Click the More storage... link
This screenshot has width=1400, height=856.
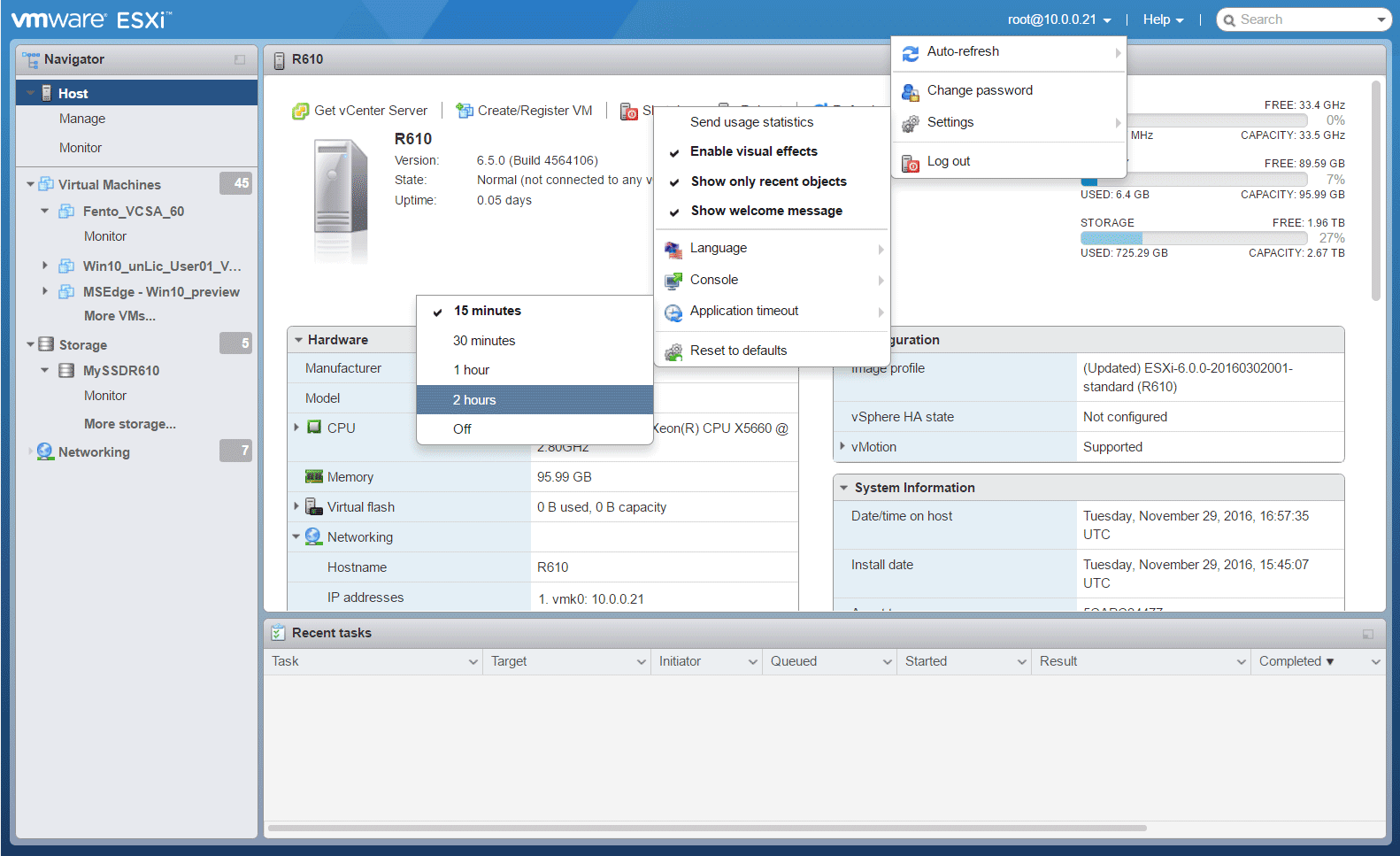pyautogui.click(x=130, y=424)
